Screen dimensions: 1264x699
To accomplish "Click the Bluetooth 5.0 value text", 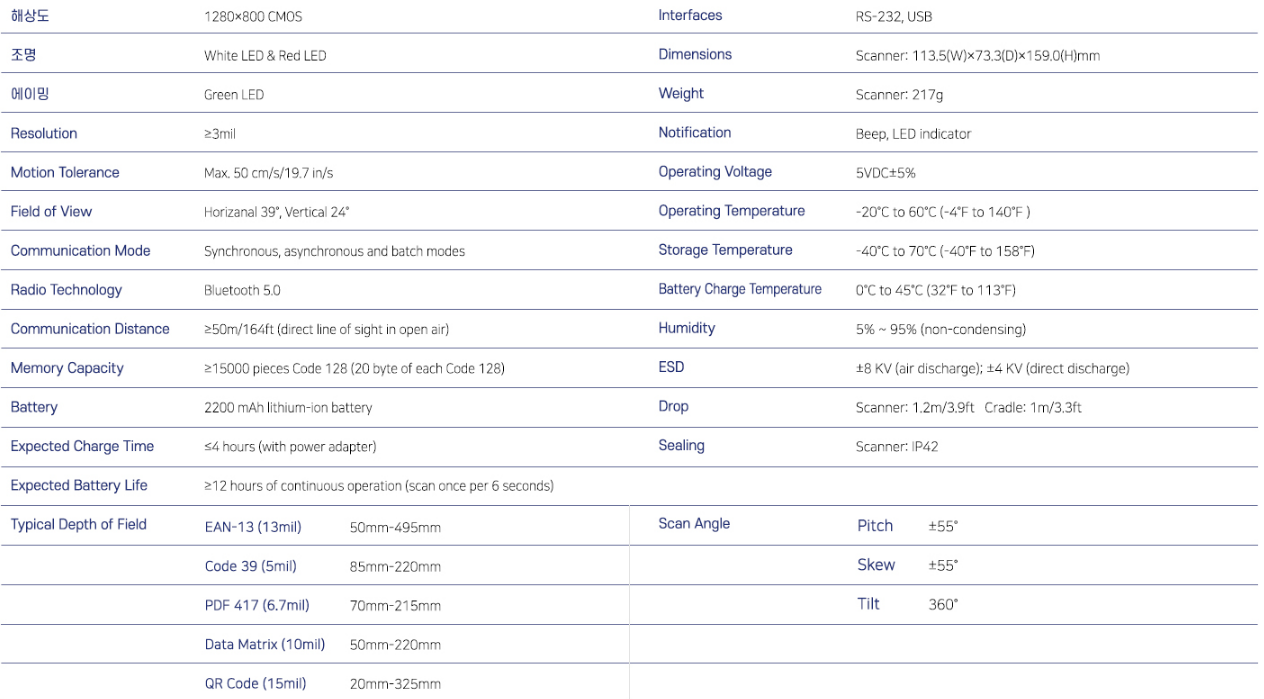I will tap(242, 290).
